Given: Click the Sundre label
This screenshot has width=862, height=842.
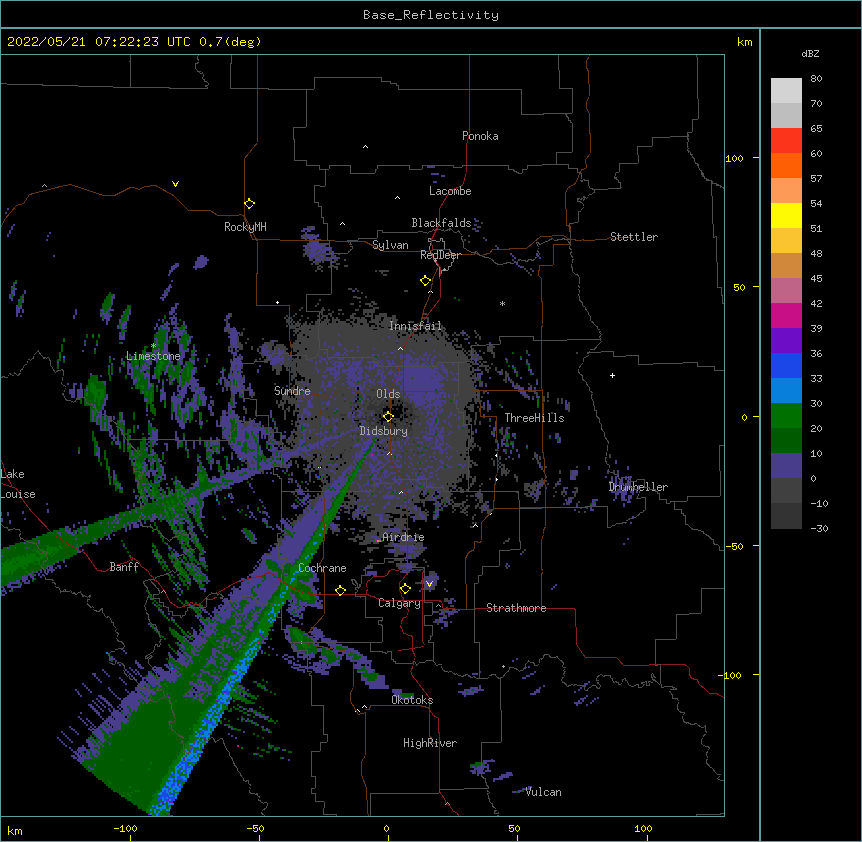Looking at the screenshot, I should [292, 391].
